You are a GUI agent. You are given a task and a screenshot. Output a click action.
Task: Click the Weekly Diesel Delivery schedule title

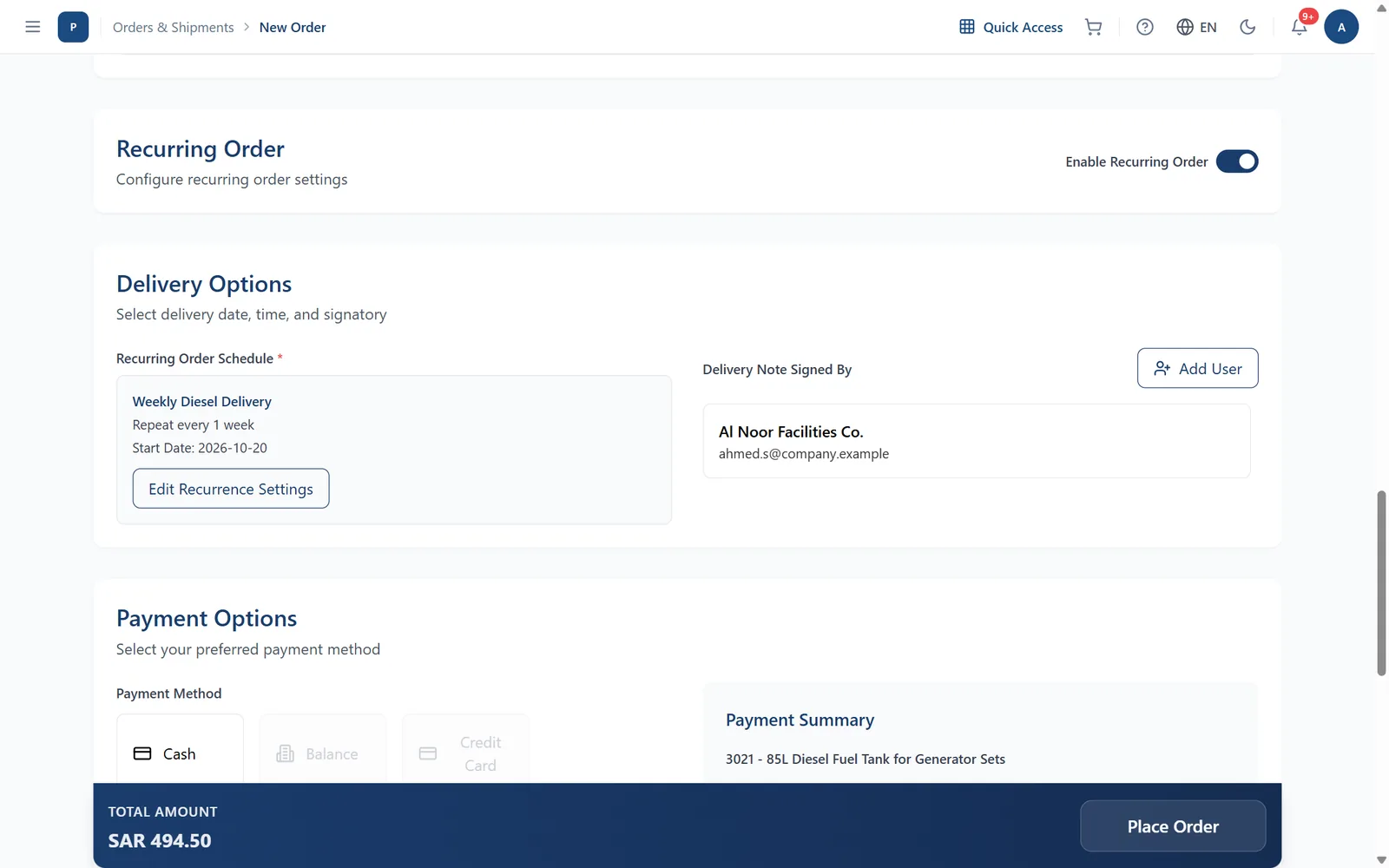click(201, 402)
